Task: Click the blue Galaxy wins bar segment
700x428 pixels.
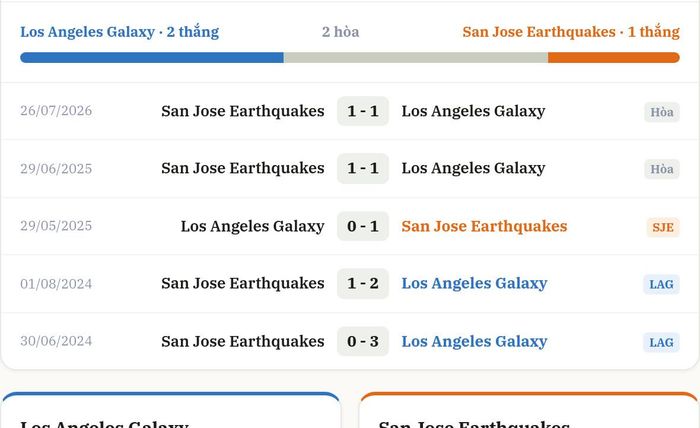Action: (x=152, y=58)
